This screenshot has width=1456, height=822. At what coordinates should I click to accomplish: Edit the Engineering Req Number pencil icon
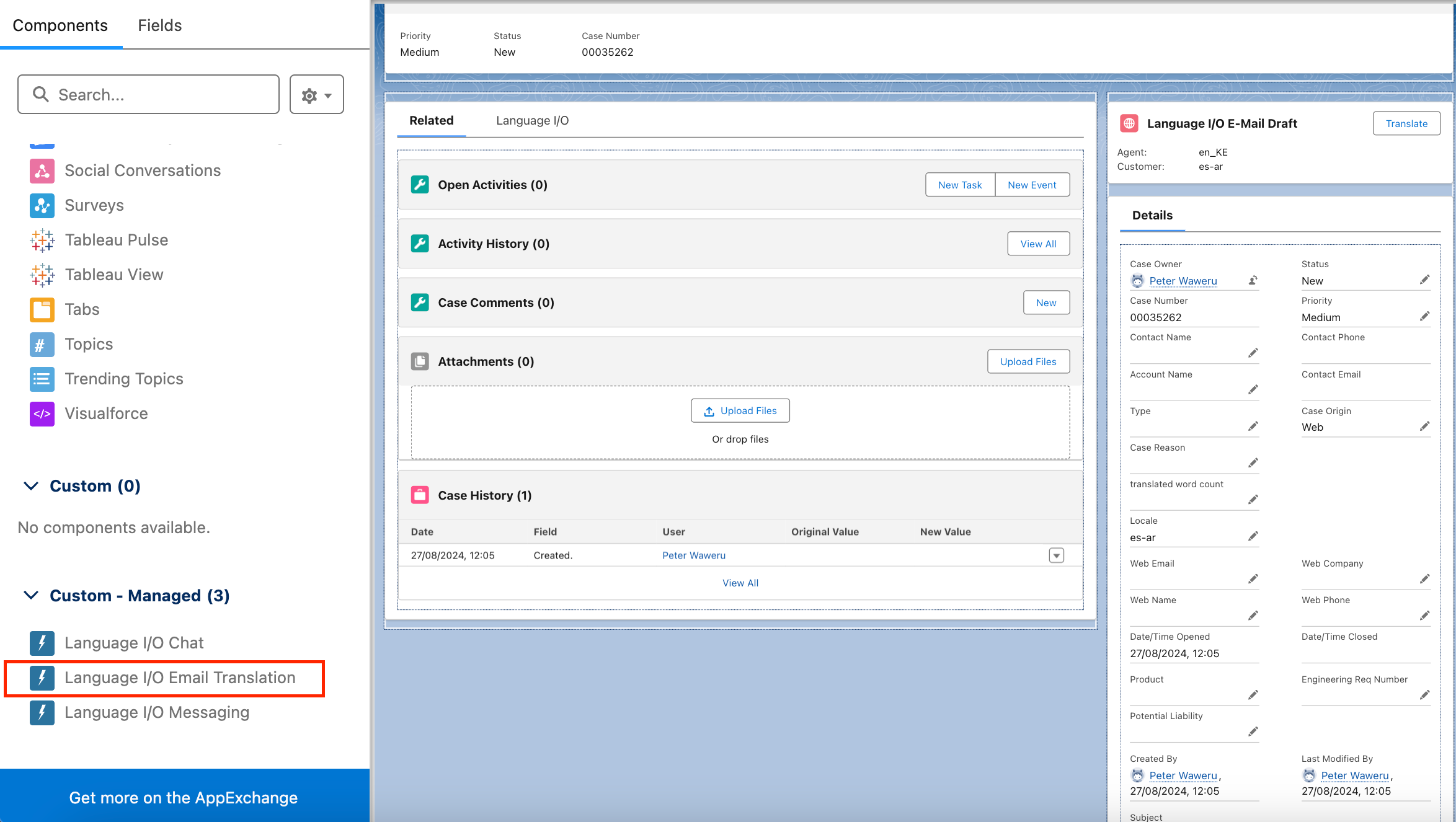(x=1424, y=695)
